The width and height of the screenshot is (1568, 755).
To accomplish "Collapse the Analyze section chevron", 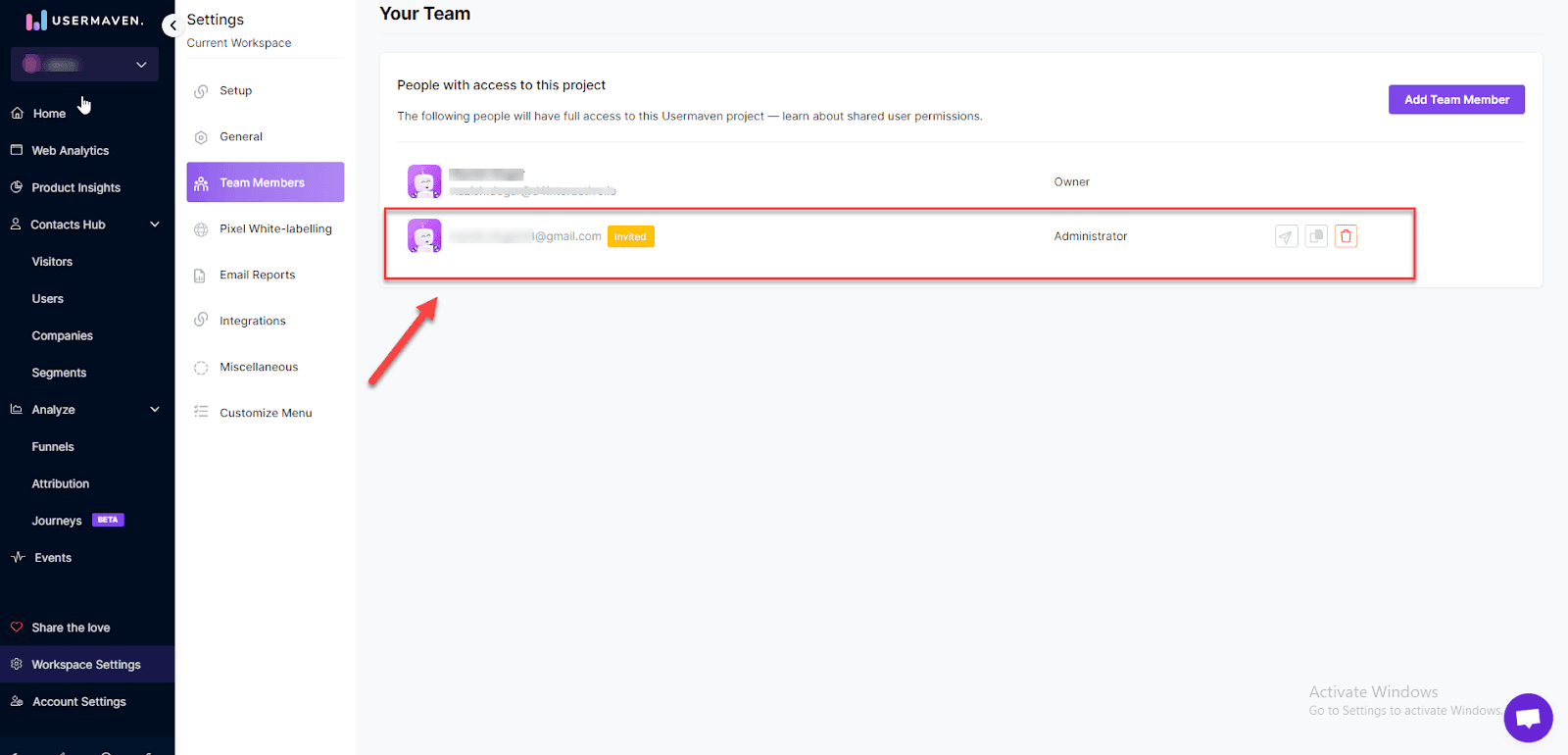I will [154, 410].
